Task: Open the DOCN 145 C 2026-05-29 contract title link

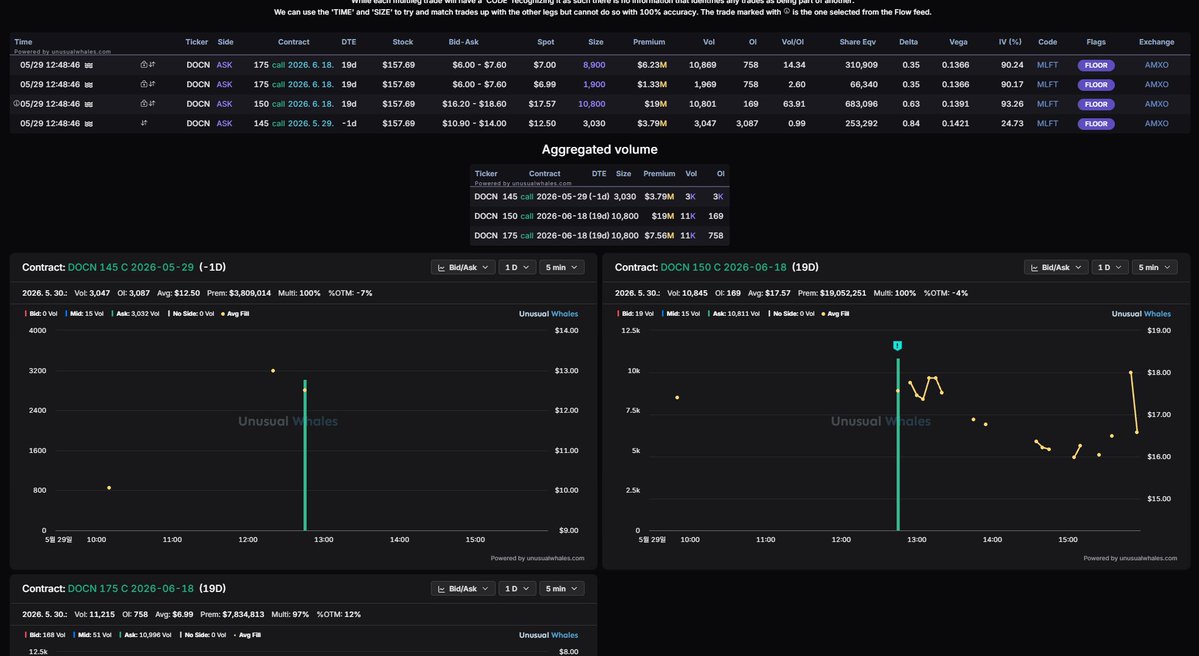Action: pyautogui.click(x=130, y=268)
